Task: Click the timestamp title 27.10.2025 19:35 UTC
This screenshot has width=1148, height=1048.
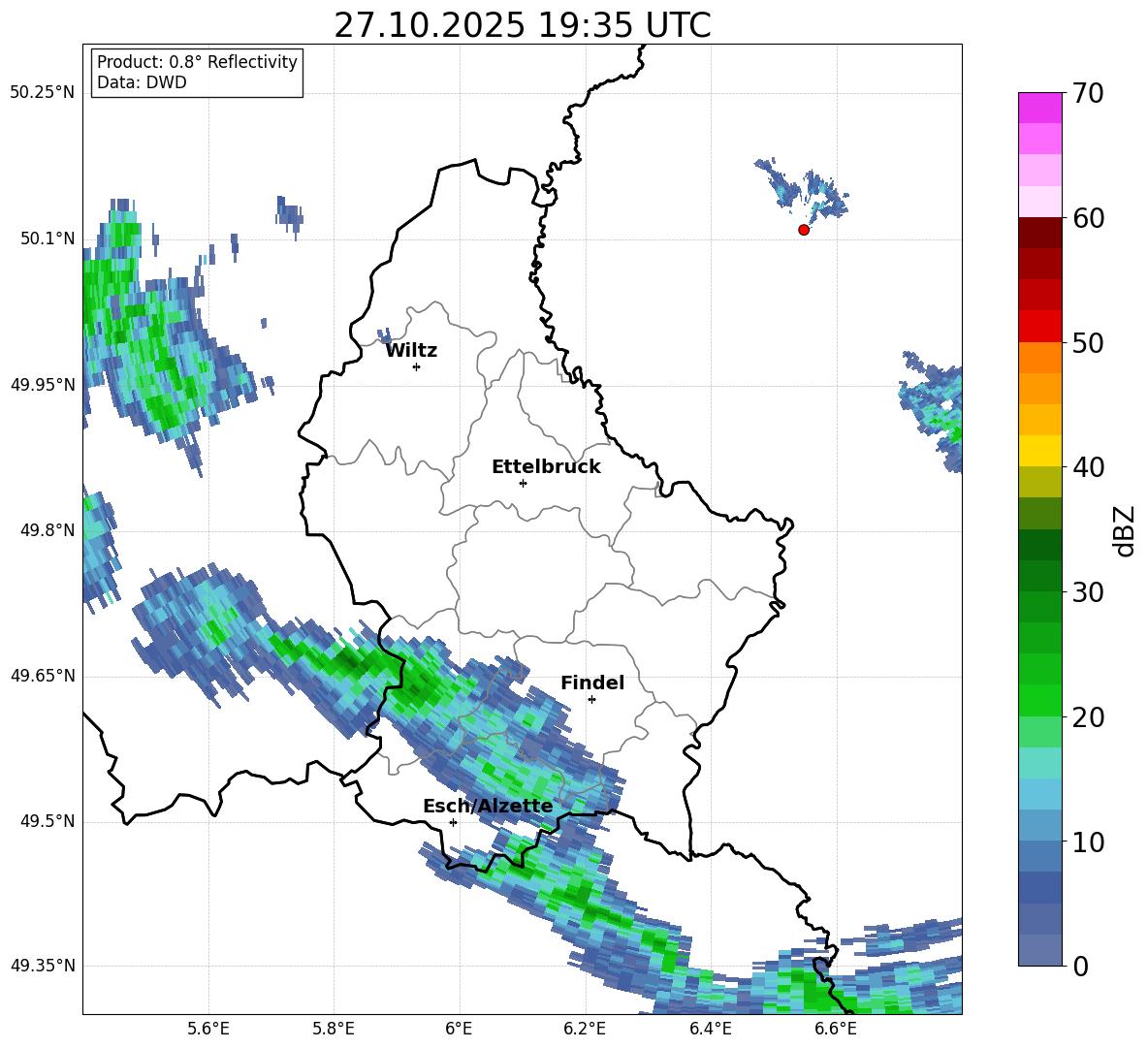Action: pos(523,25)
